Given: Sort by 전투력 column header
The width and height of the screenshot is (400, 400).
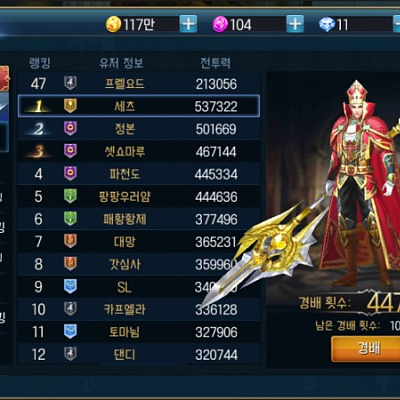Looking at the screenshot, I should pos(215,63).
